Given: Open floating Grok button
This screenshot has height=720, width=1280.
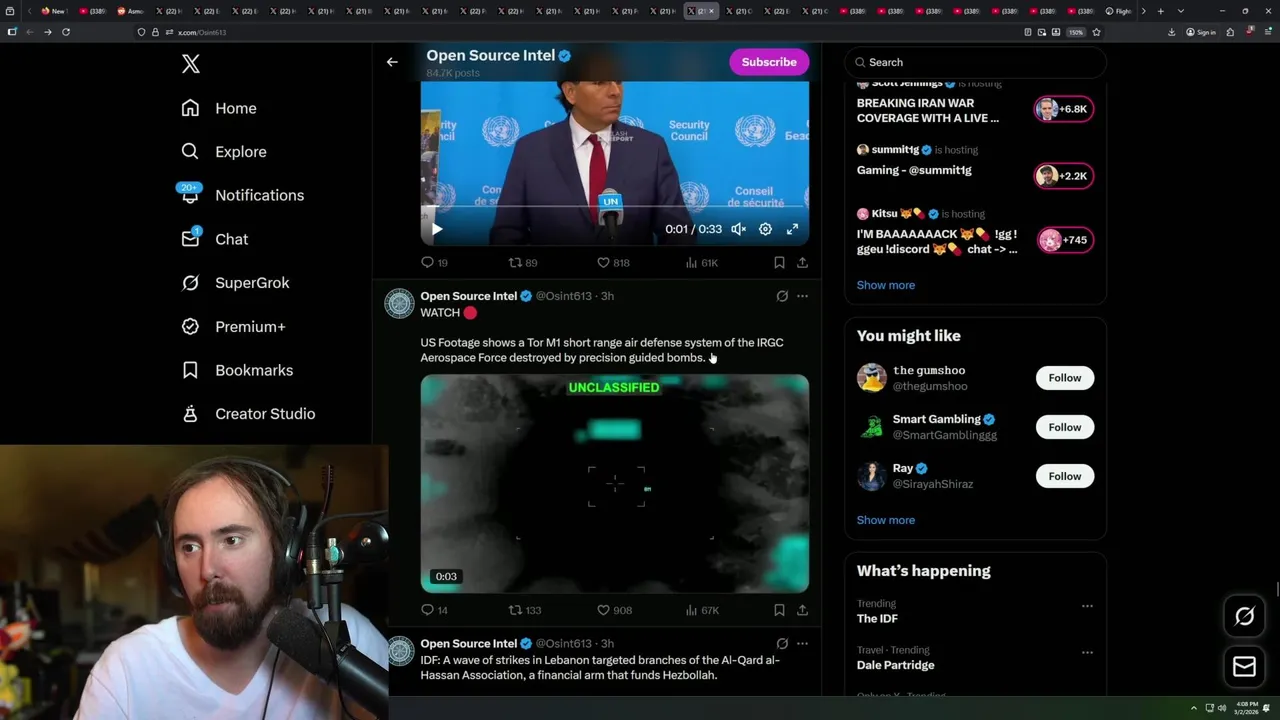Looking at the screenshot, I should click(x=1244, y=617).
